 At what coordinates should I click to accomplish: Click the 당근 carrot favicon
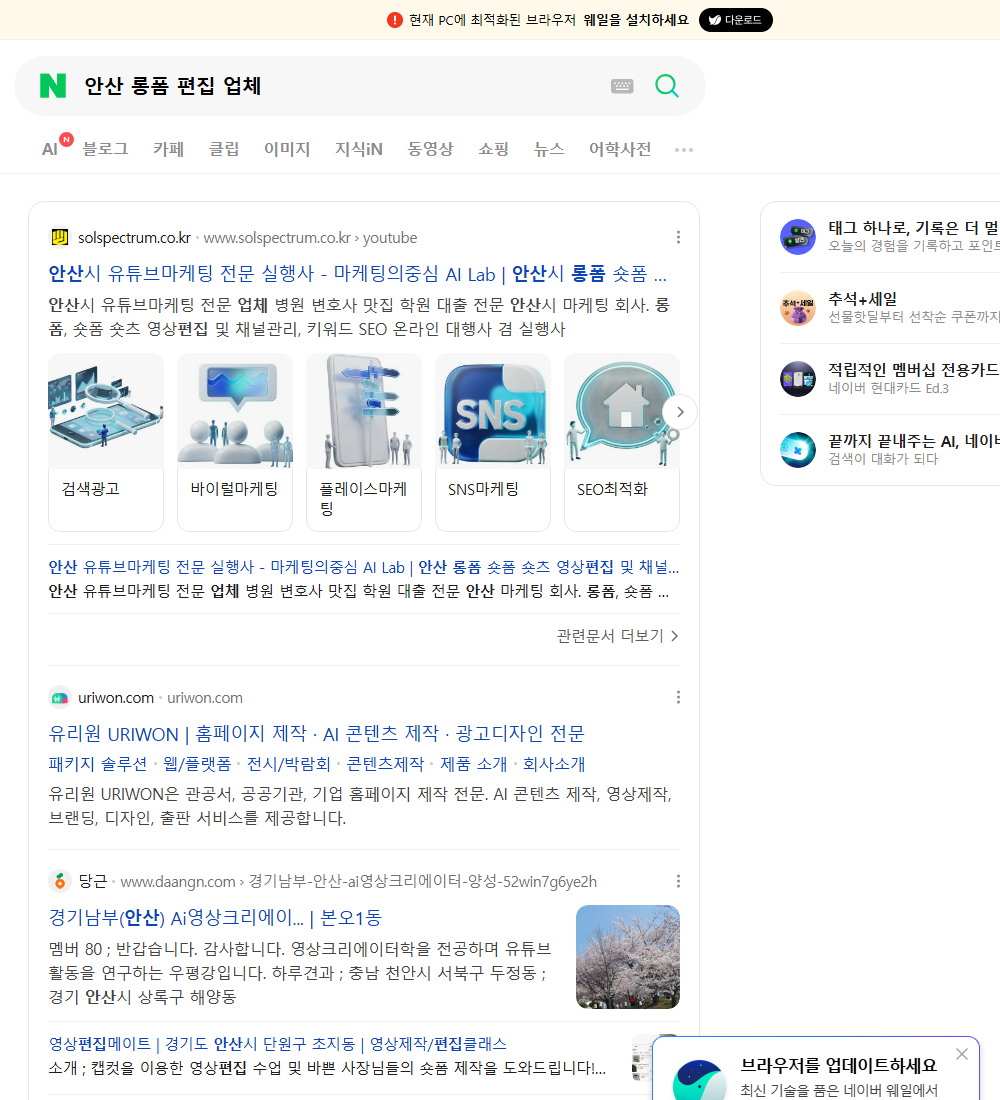pos(60,881)
